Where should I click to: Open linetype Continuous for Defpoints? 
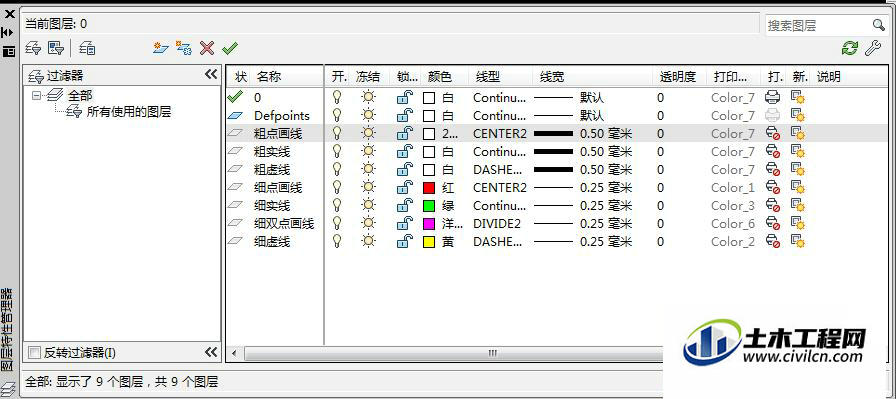pos(500,115)
